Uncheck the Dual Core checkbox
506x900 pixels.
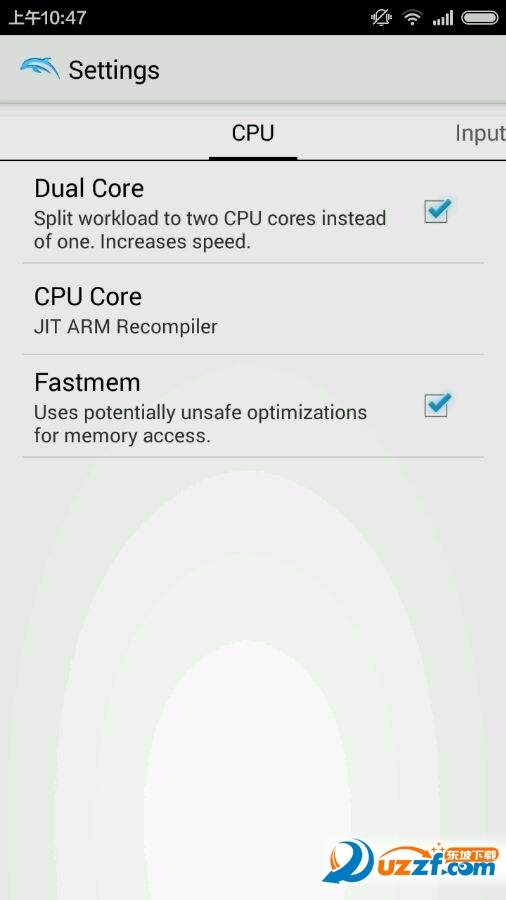coord(437,211)
